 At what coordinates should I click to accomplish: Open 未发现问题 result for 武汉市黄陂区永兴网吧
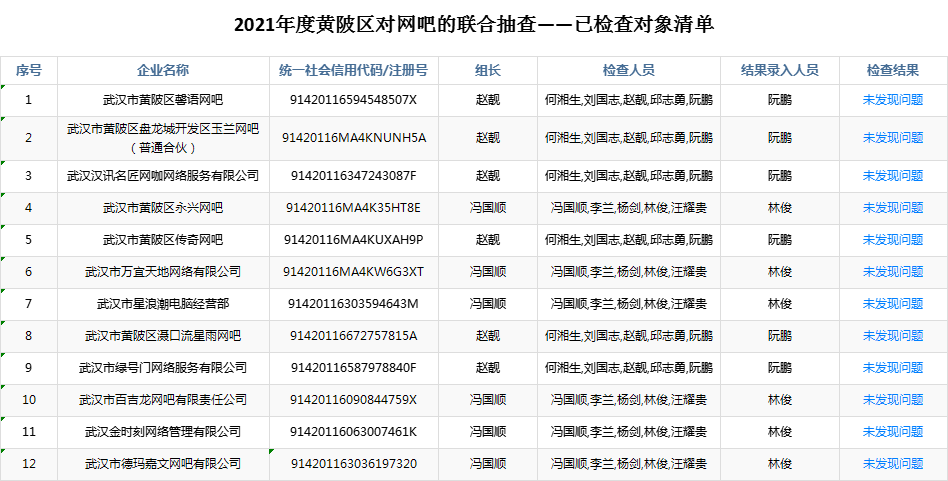892,208
